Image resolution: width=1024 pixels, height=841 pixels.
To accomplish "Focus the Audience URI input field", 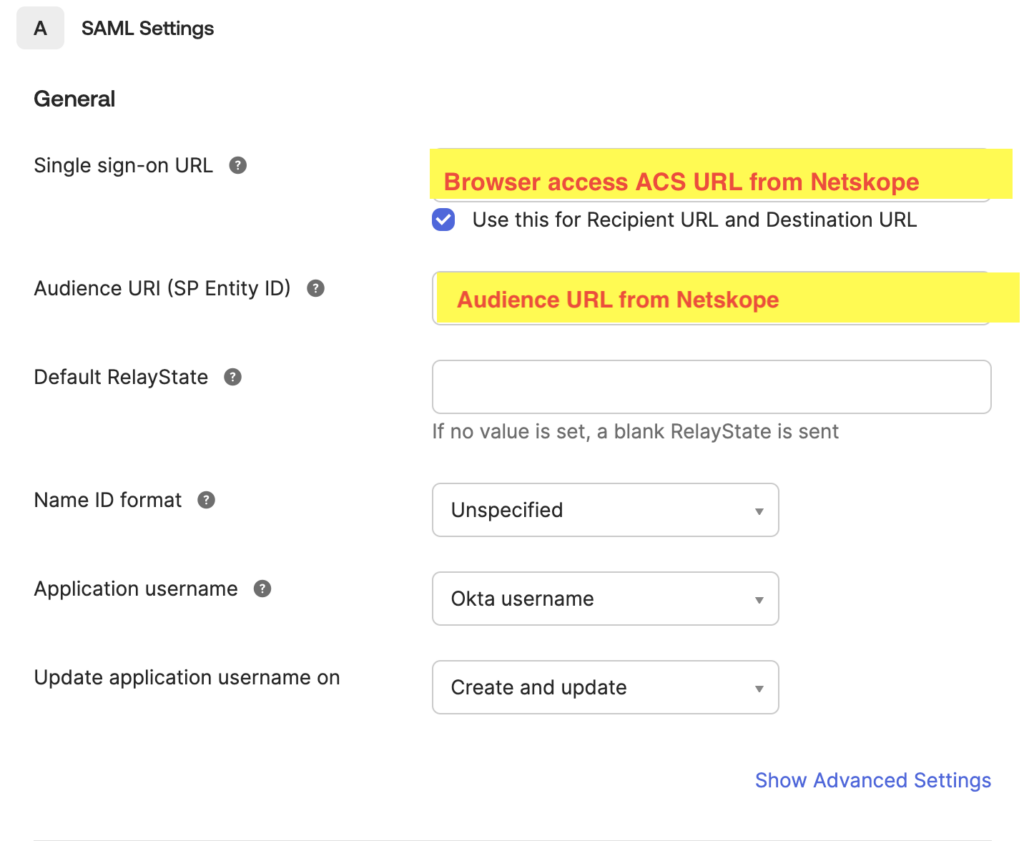I will point(712,298).
